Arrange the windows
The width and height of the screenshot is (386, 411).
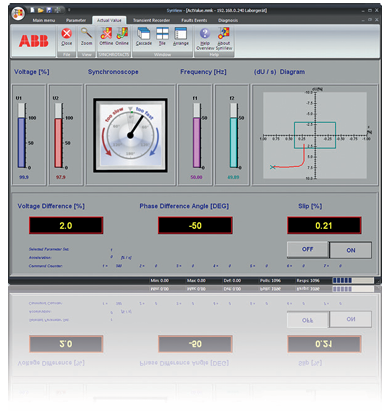coord(181,37)
